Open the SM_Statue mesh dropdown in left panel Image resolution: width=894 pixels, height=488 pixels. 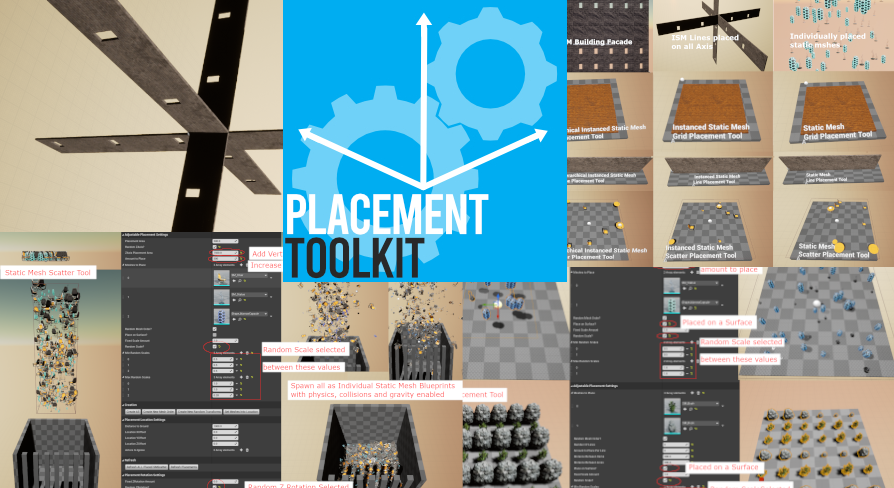249,295
